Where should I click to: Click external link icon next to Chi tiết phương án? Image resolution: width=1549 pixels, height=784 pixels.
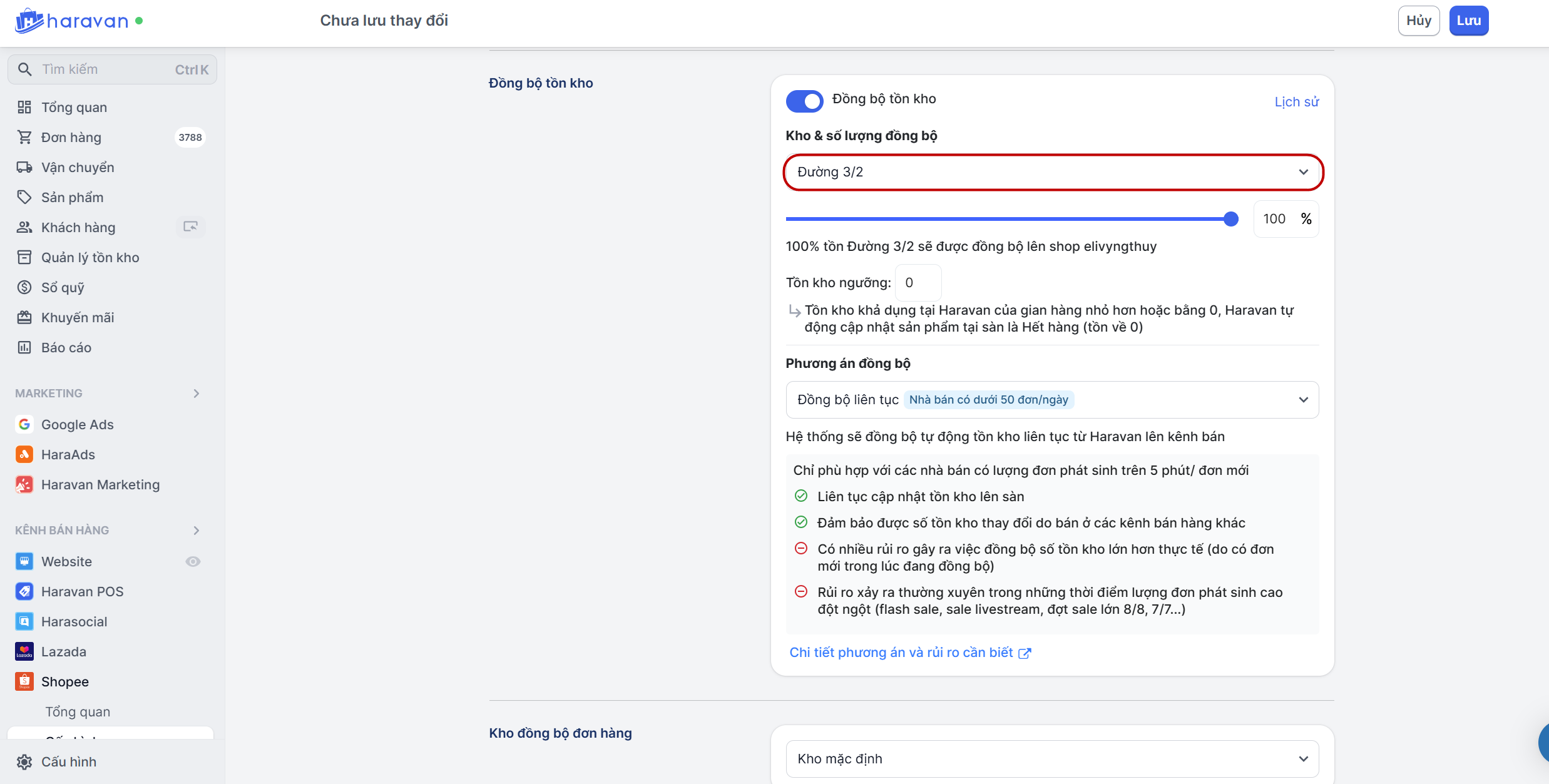(x=1025, y=653)
